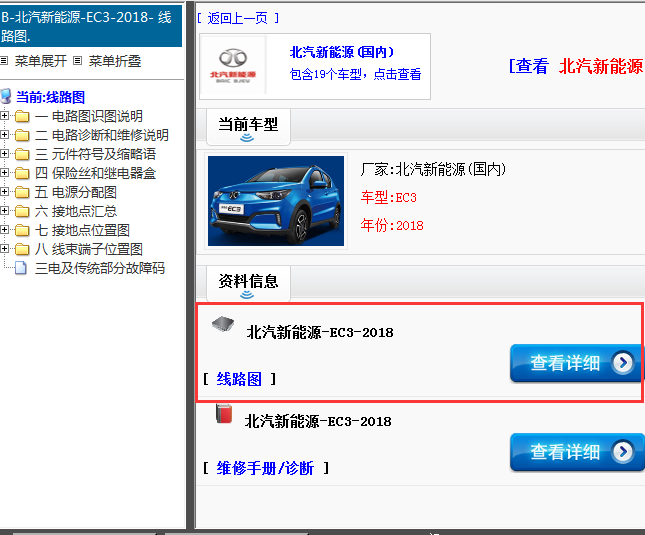The image size is (645, 535).
Task: Open the 线路图 bracket link
Action: [x=239, y=379]
